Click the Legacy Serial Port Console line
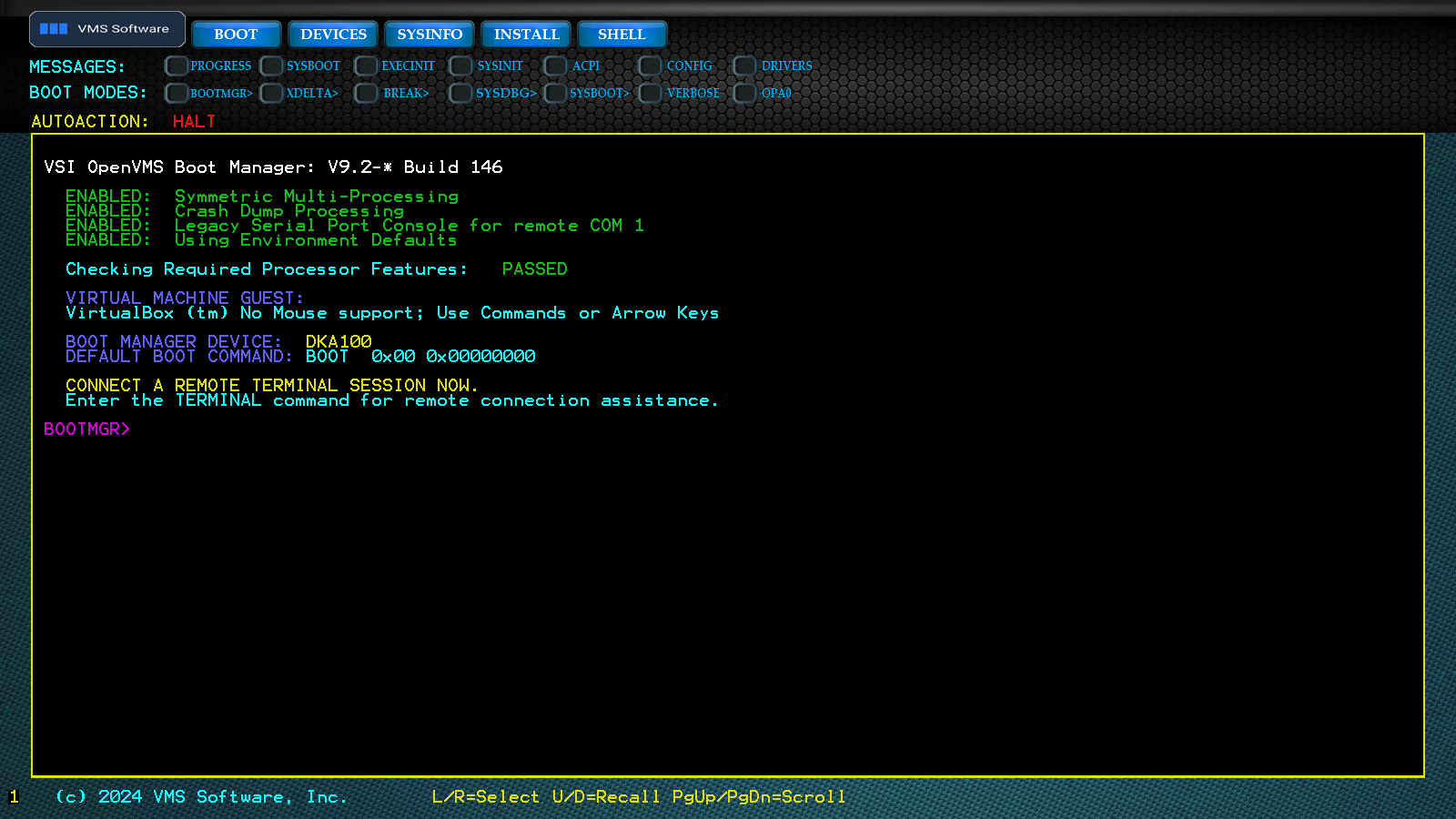1456x819 pixels. [x=355, y=225]
